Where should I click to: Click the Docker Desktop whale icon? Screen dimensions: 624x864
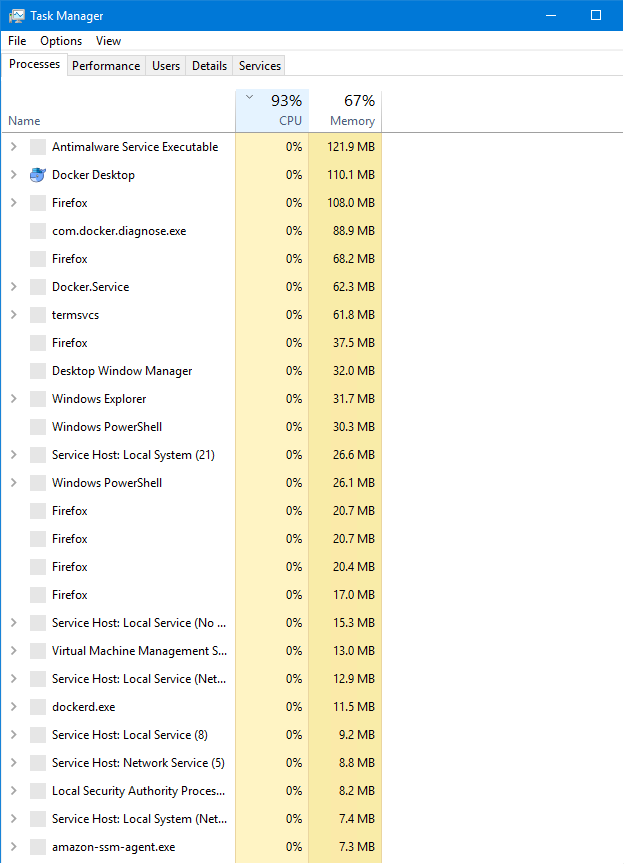coord(37,175)
